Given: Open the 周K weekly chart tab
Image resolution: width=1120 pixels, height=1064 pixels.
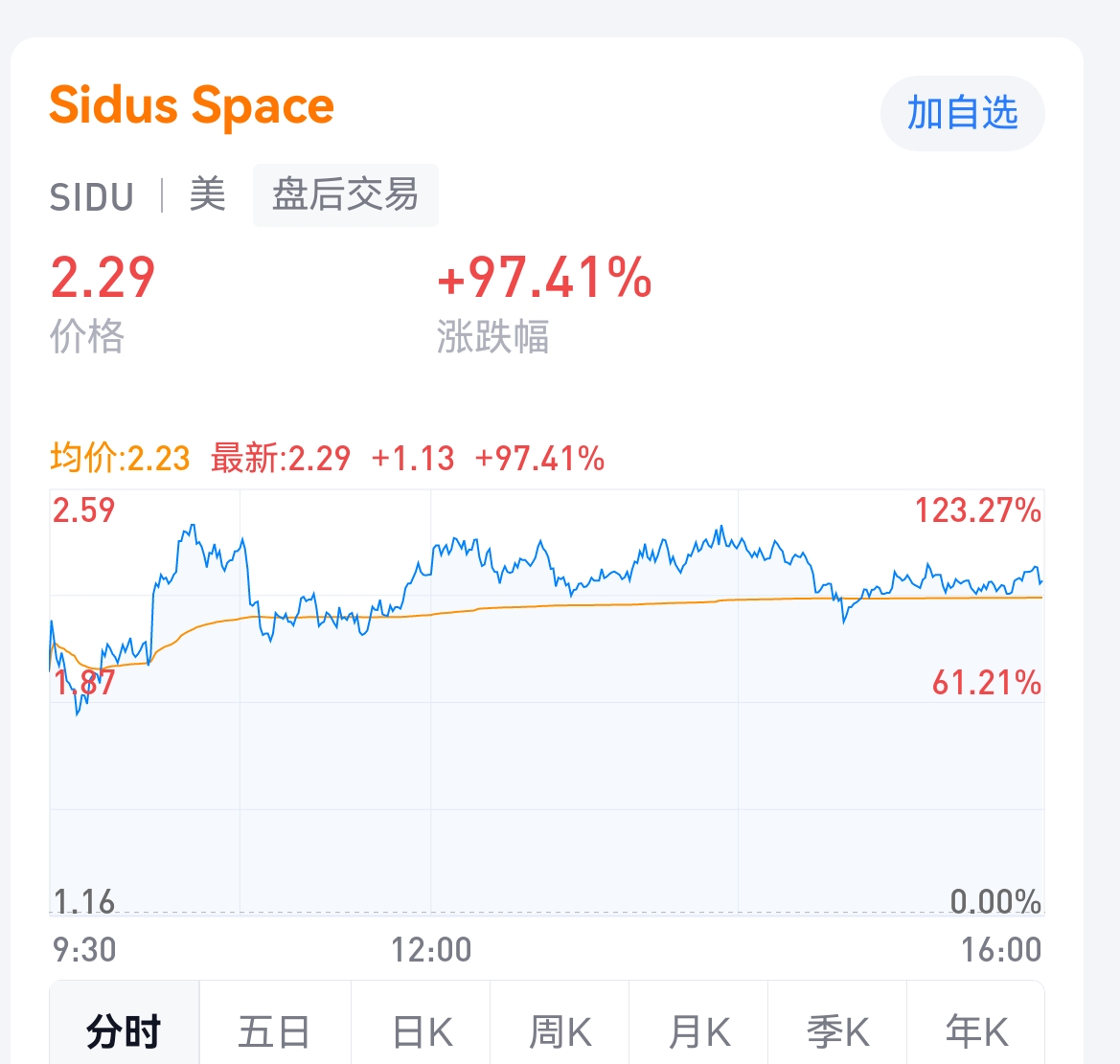Looking at the screenshot, I should click(560, 1032).
